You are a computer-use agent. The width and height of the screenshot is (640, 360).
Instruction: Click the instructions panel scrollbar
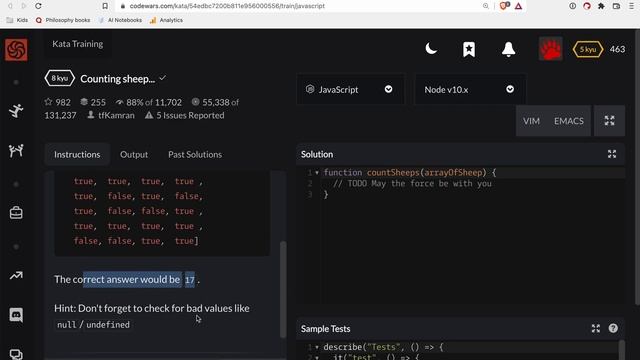(x=283, y=289)
